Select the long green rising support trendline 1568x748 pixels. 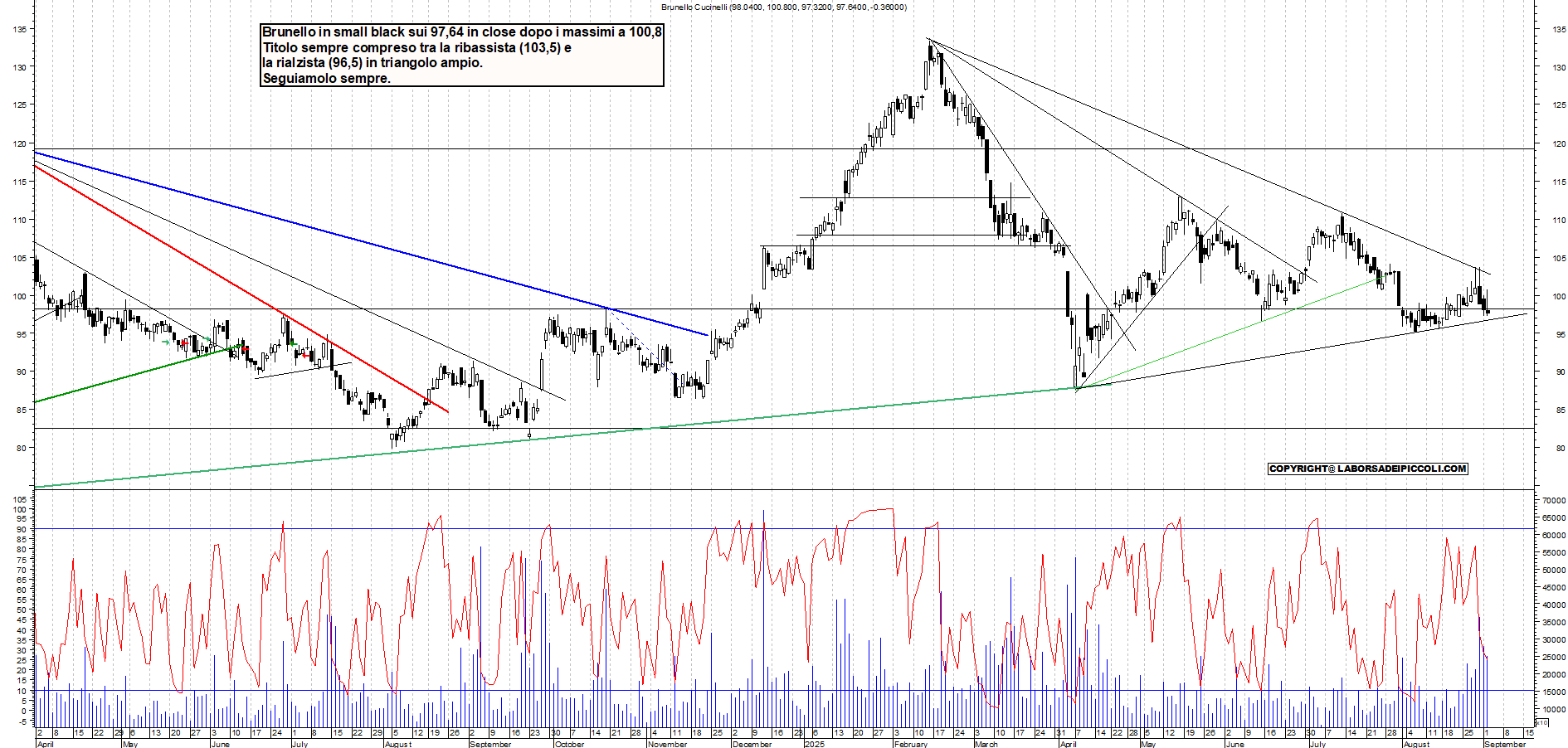[556, 437]
